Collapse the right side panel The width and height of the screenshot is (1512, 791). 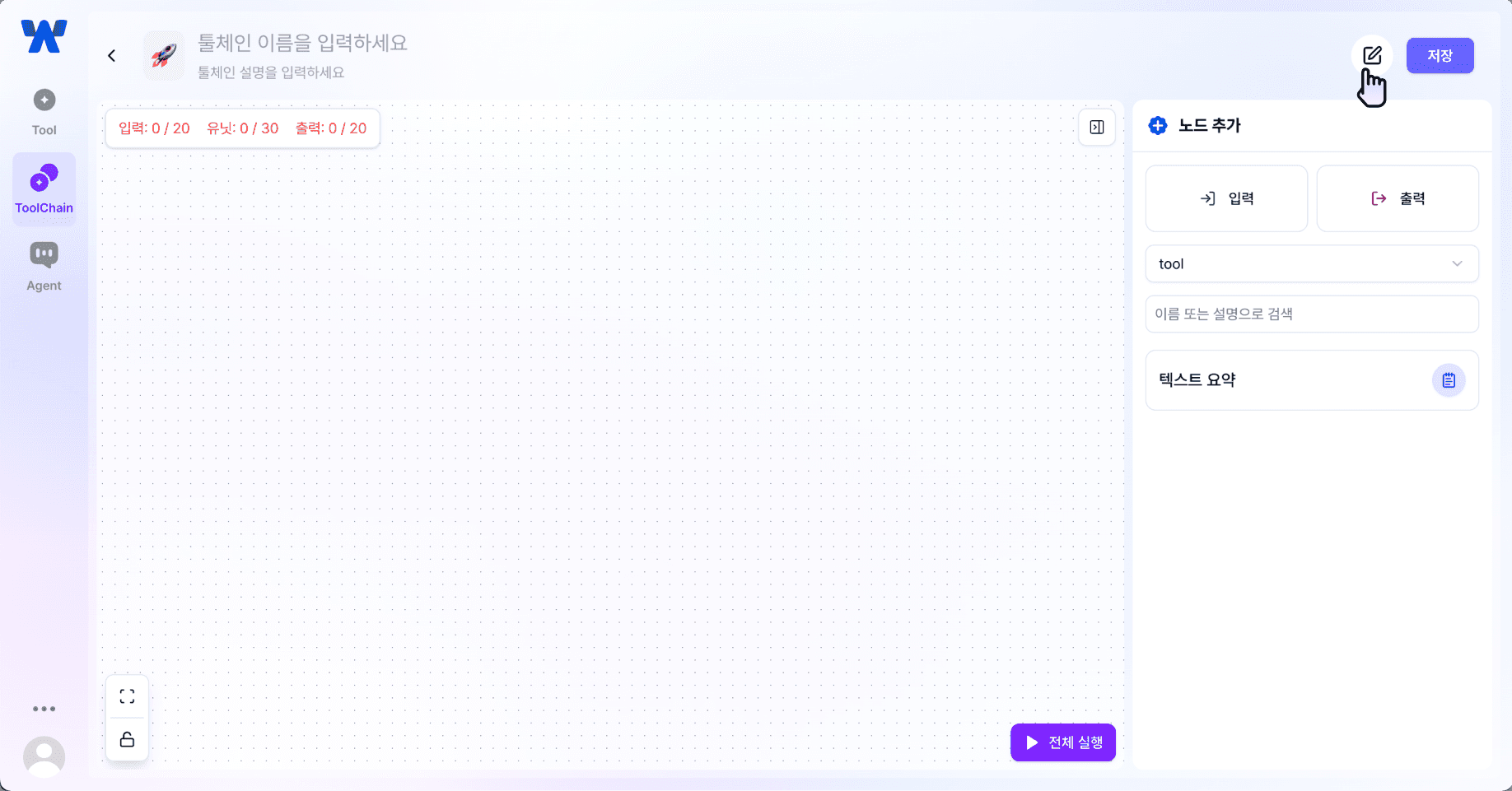click(x=1097, y=128)
